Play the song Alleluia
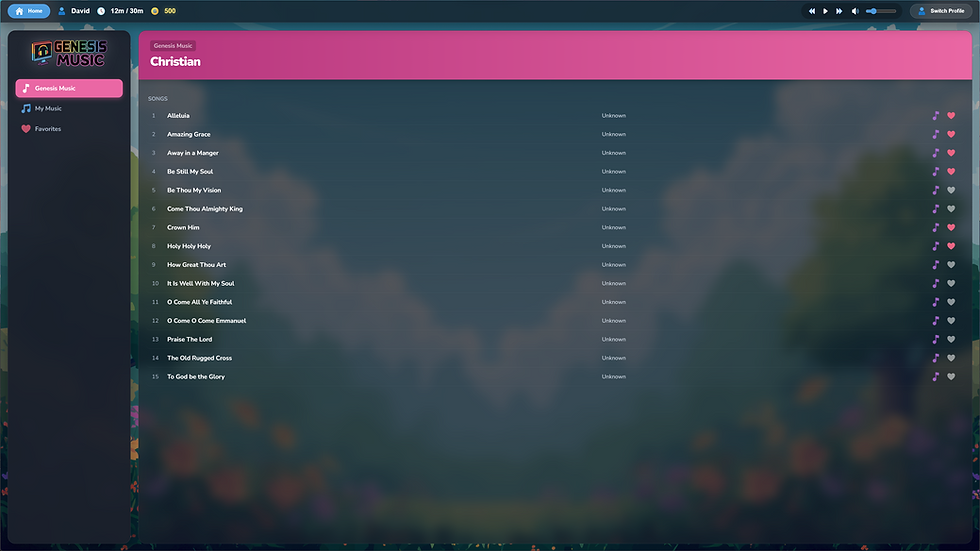Viewport: 980px width, 551px height. click(178, 116)
